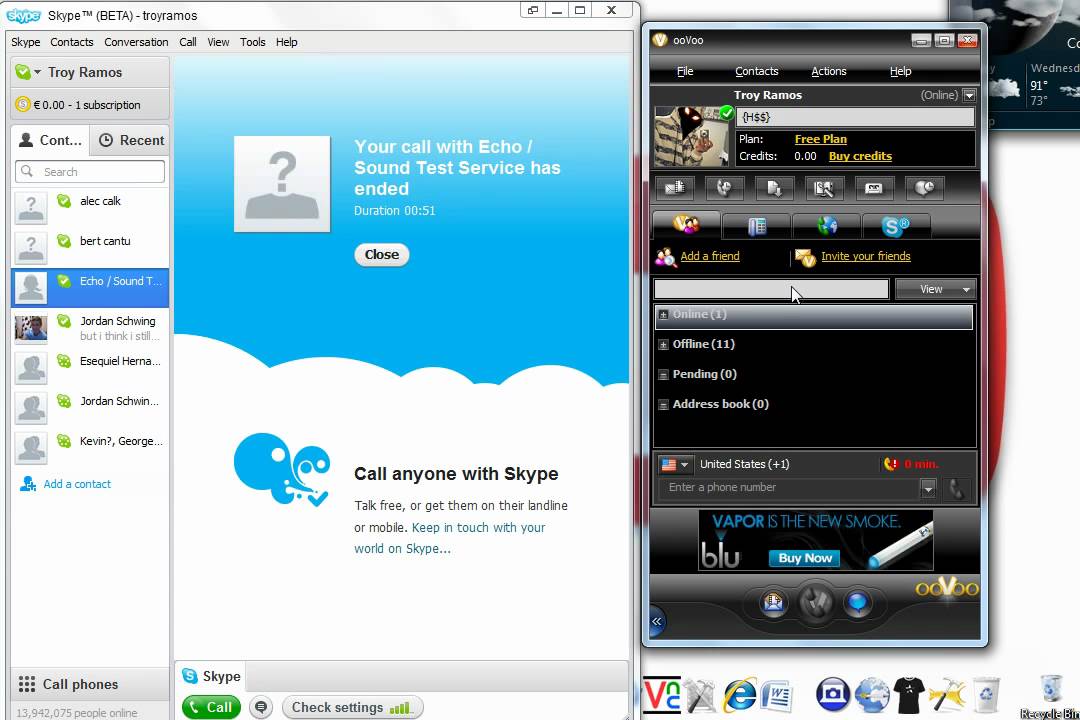Click the ooVoo status message field
Viewport: 1080px width, 720px height.
pyautogui.click(x=855, y=117)
